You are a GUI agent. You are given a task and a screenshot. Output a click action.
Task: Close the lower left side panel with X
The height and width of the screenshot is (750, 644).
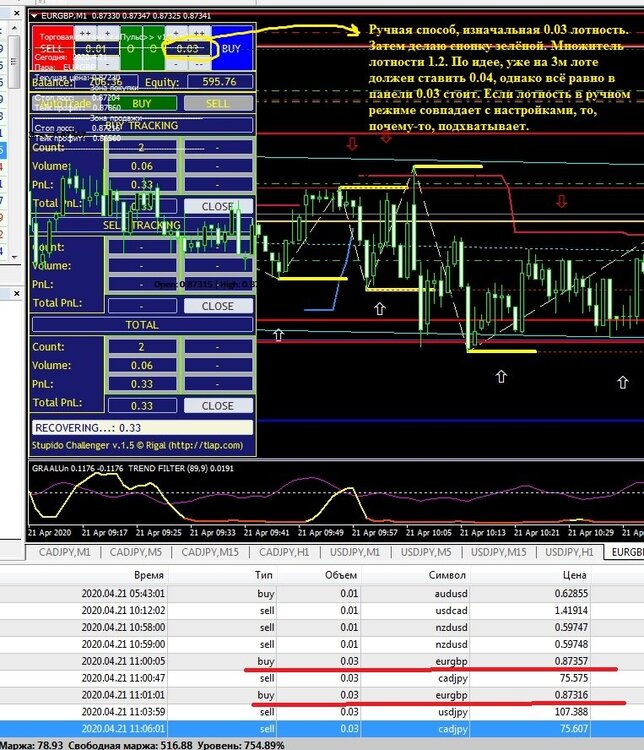coord(16,293)
